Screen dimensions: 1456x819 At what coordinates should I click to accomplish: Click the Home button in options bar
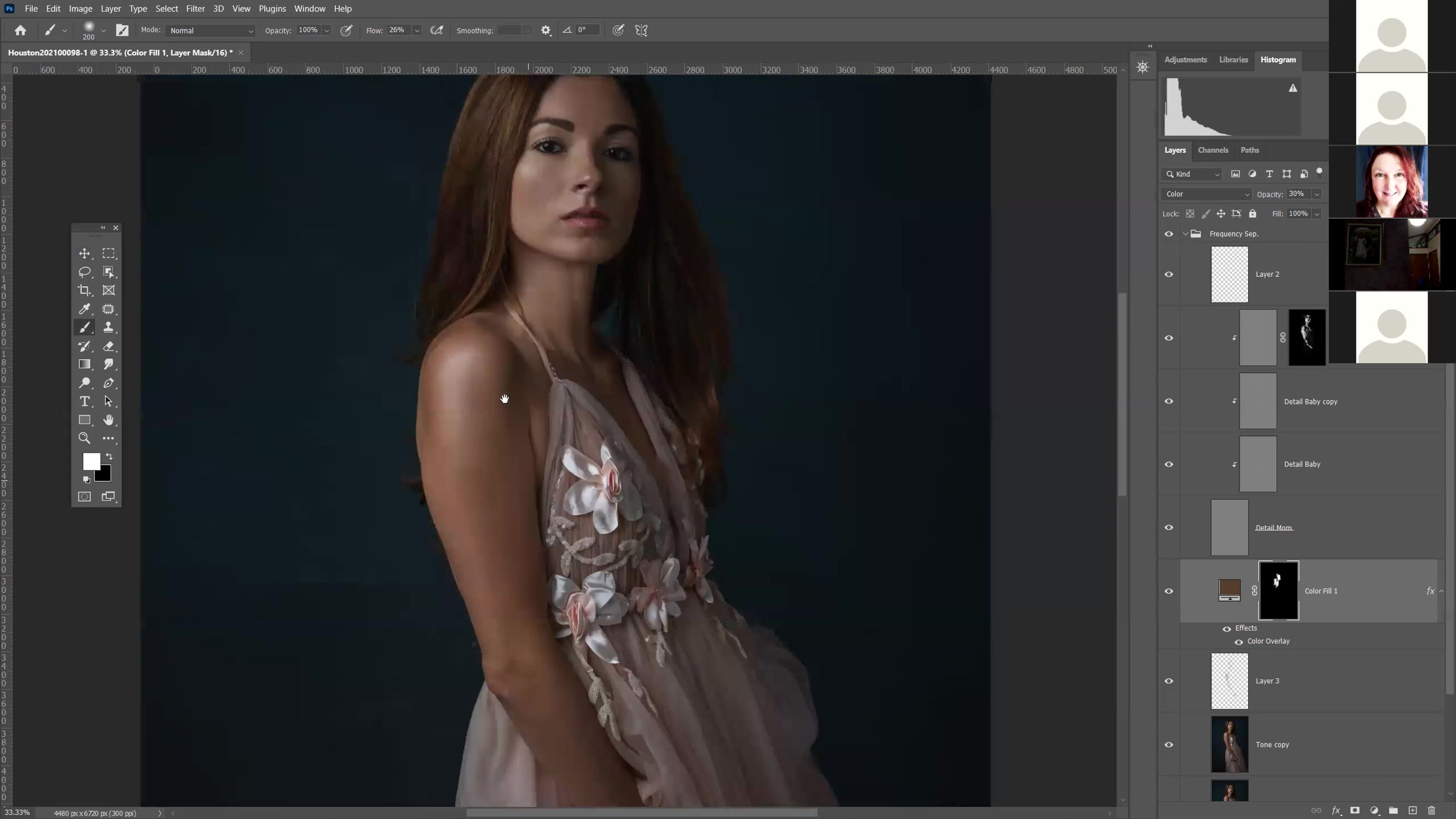21,31
